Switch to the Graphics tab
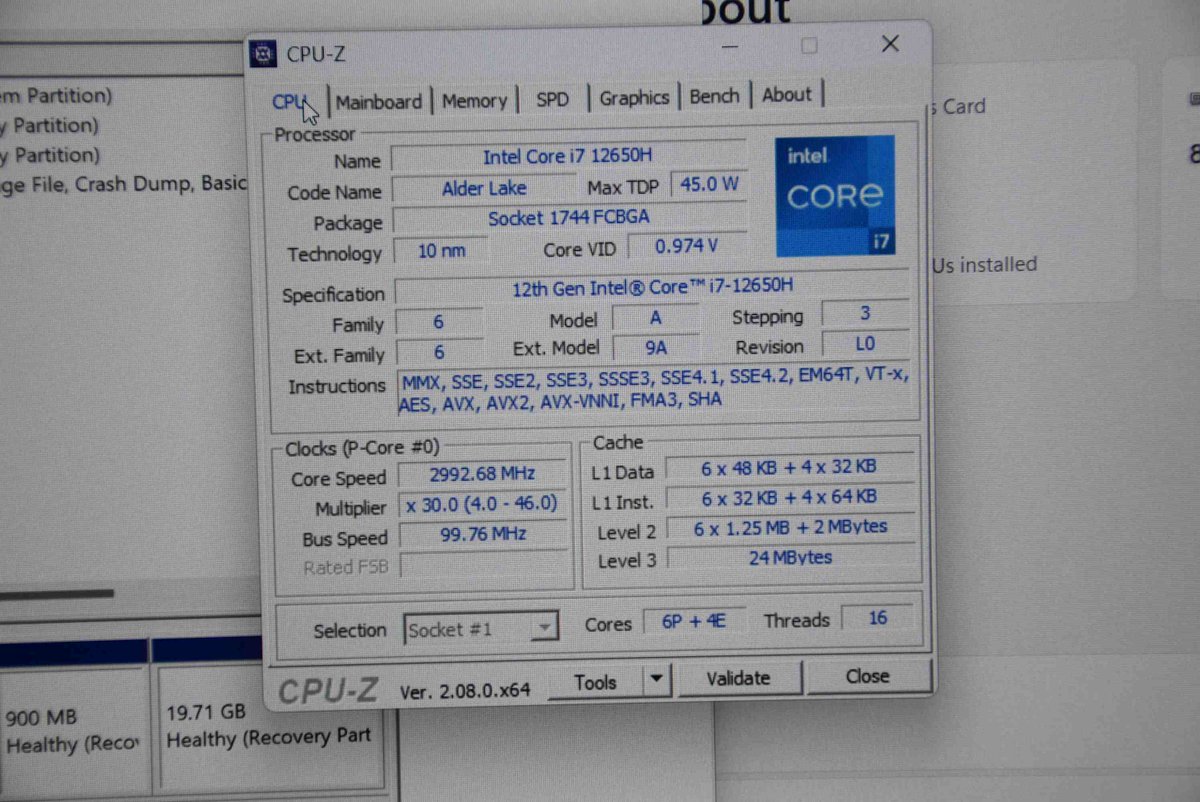Screen dimensions: 1200x802 click(634, 98)
